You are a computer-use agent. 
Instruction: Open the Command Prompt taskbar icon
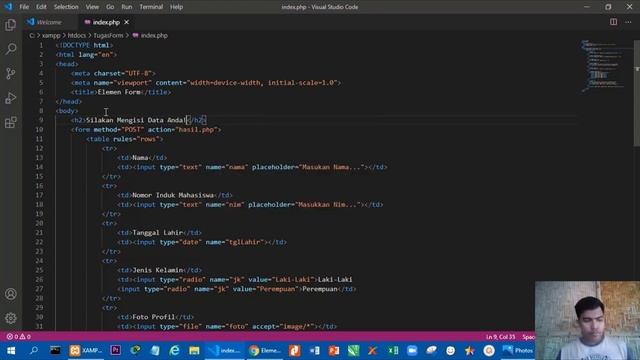pyautogui.click(x=55, y=351)
